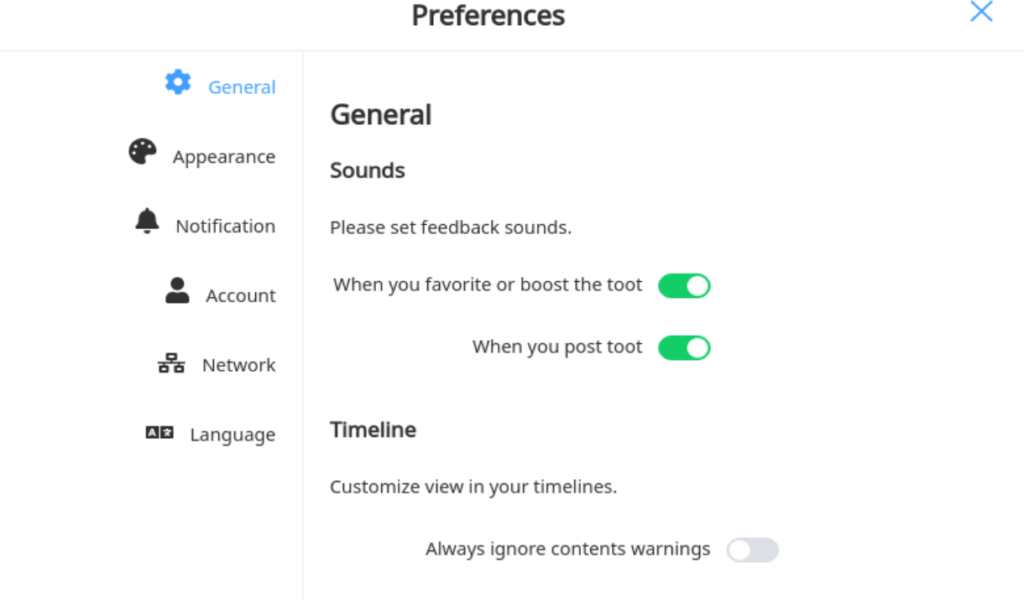This screenshot has width=1024, height=600.
Task: Click the Timeline section heading
Action: tap(373, 430)
